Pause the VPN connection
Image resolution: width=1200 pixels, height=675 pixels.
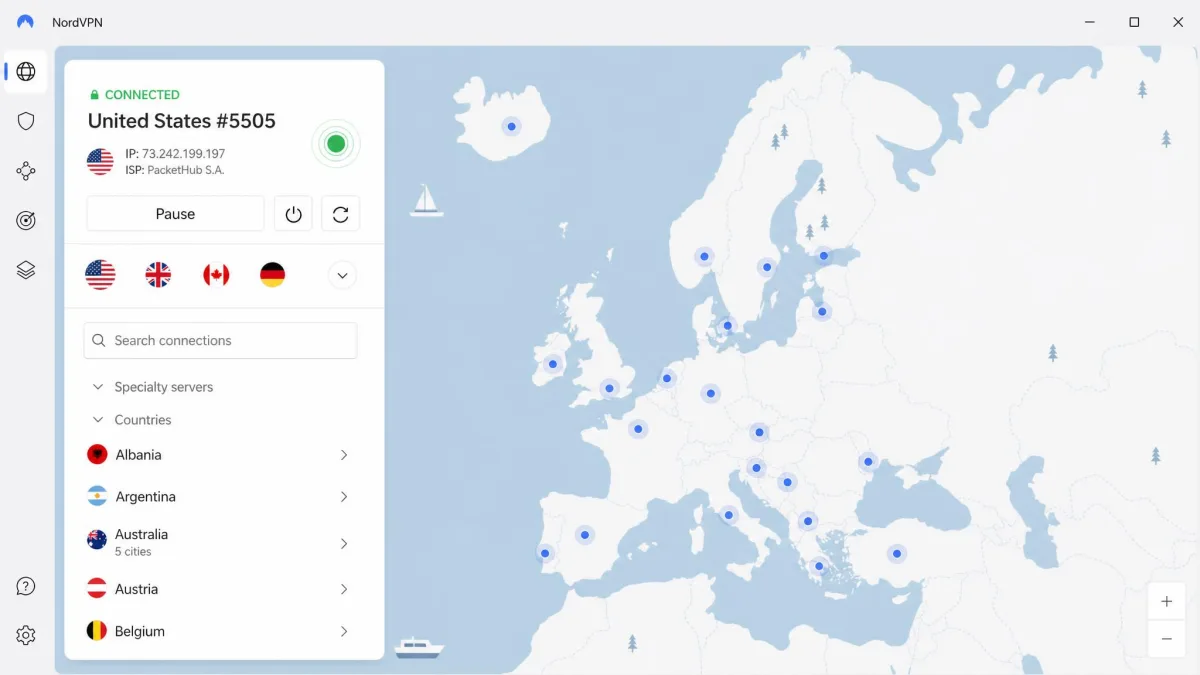click(175, 214)
